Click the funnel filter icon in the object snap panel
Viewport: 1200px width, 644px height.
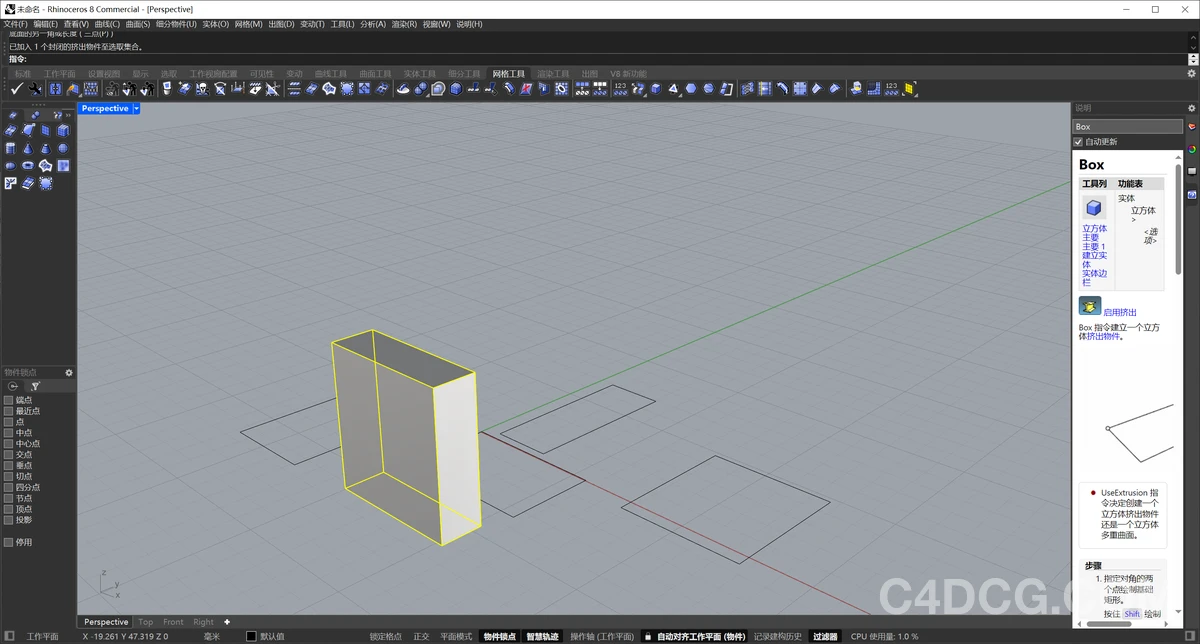tap(35, 385)
